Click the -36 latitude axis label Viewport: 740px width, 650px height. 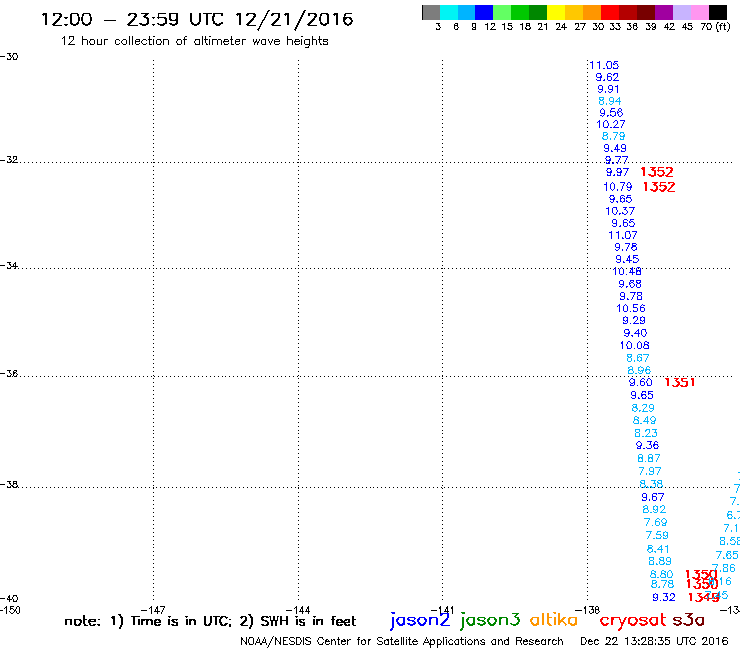(x=9, y=374)
